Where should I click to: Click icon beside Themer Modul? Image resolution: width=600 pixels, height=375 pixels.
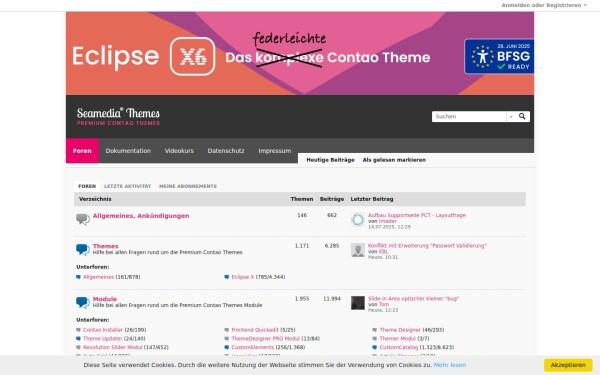(x=375, y=339)
